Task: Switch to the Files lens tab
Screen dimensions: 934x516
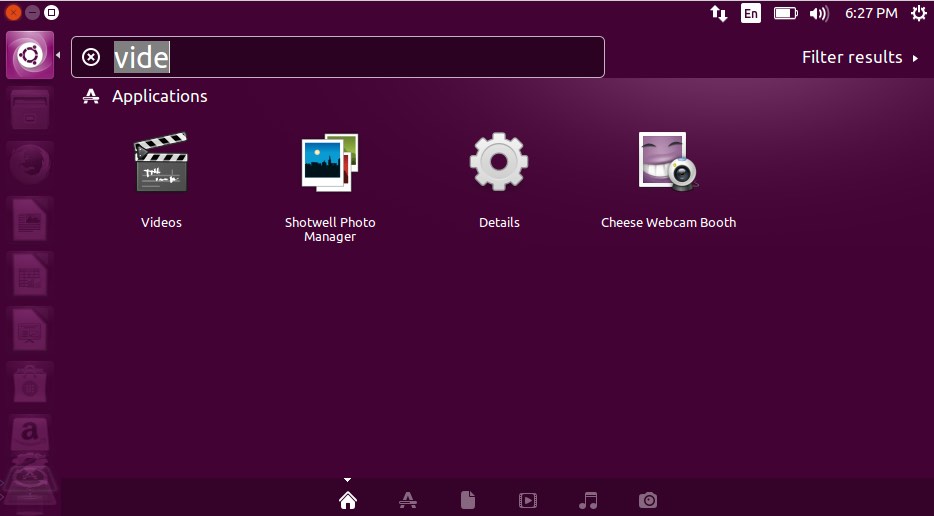Action: pyautogui.click(x=467, y=500)
